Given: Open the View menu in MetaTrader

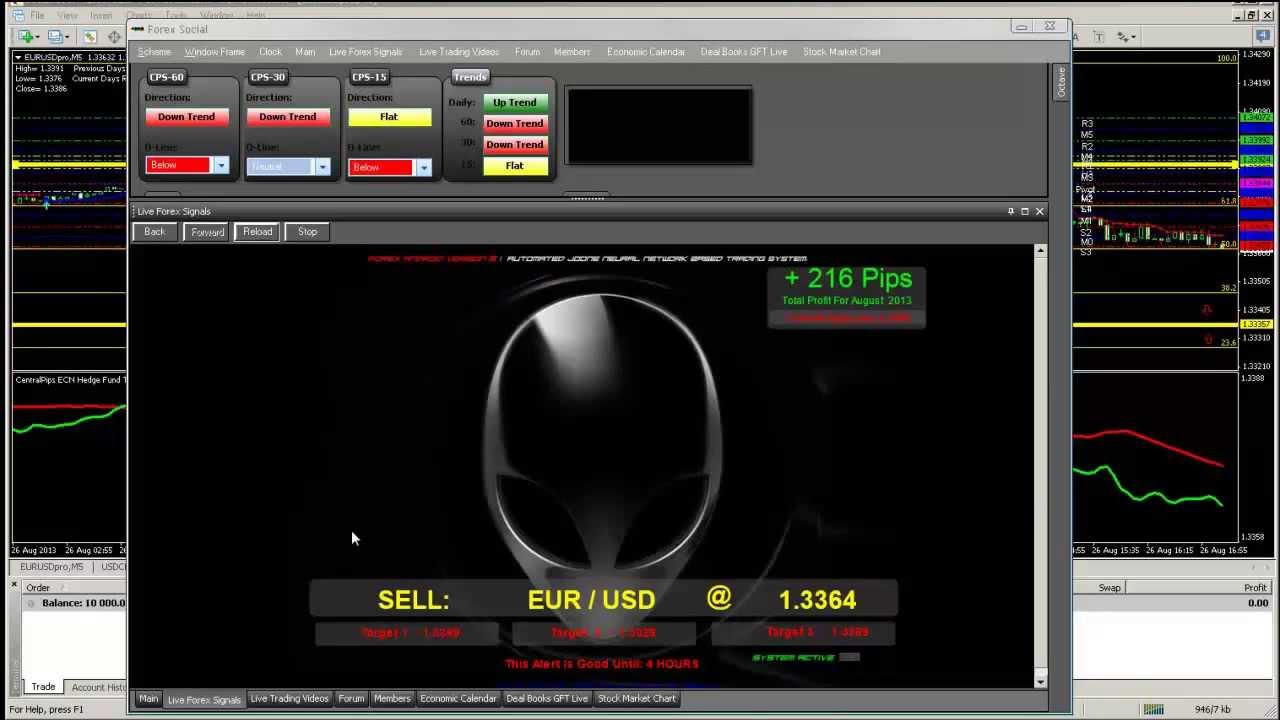Looking at the screenshot, I should click(67, 16).
